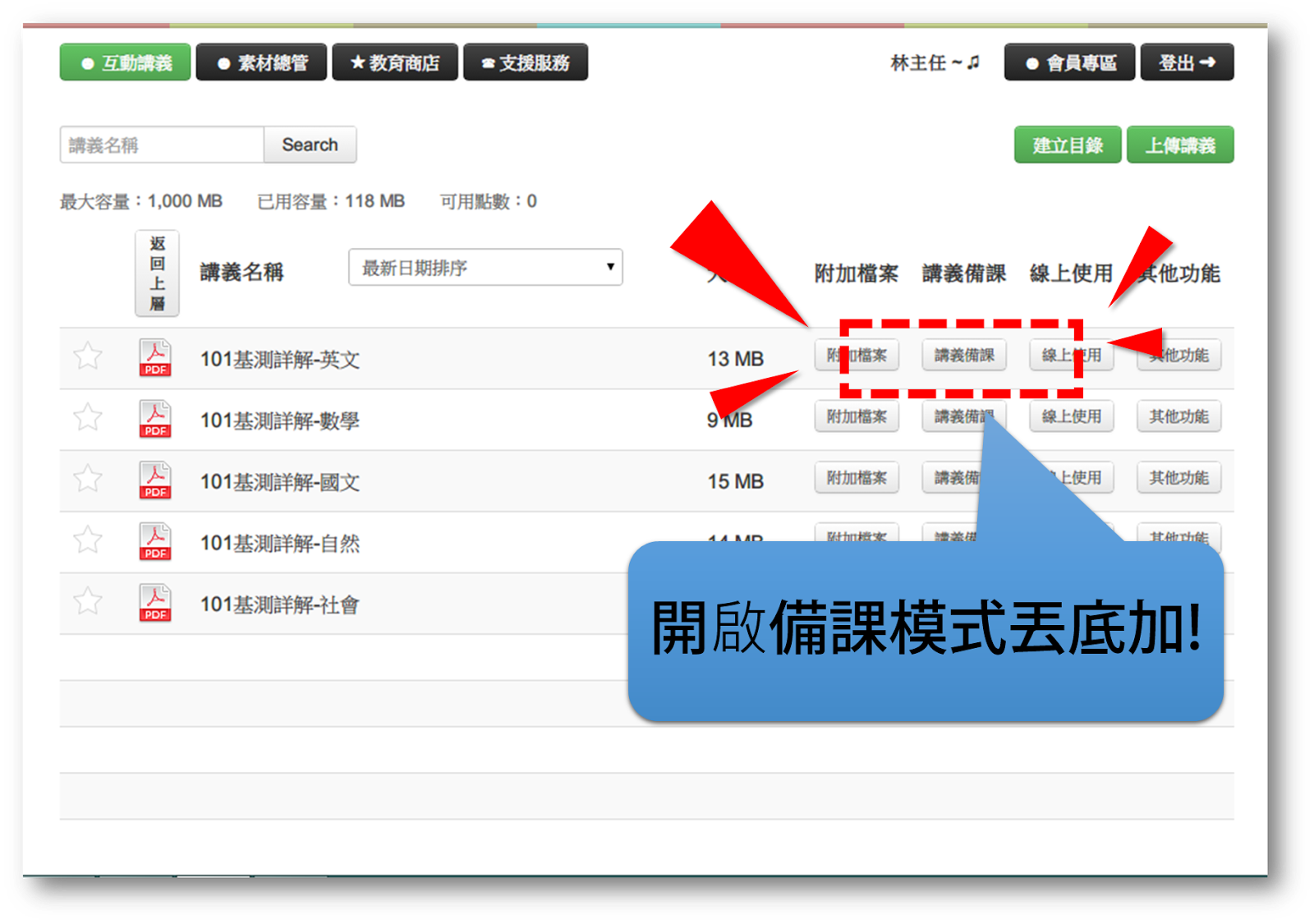The image size is (1314, 924).
Task: Star the 101基測詳解-社會 handout
Action: (88, 602)
